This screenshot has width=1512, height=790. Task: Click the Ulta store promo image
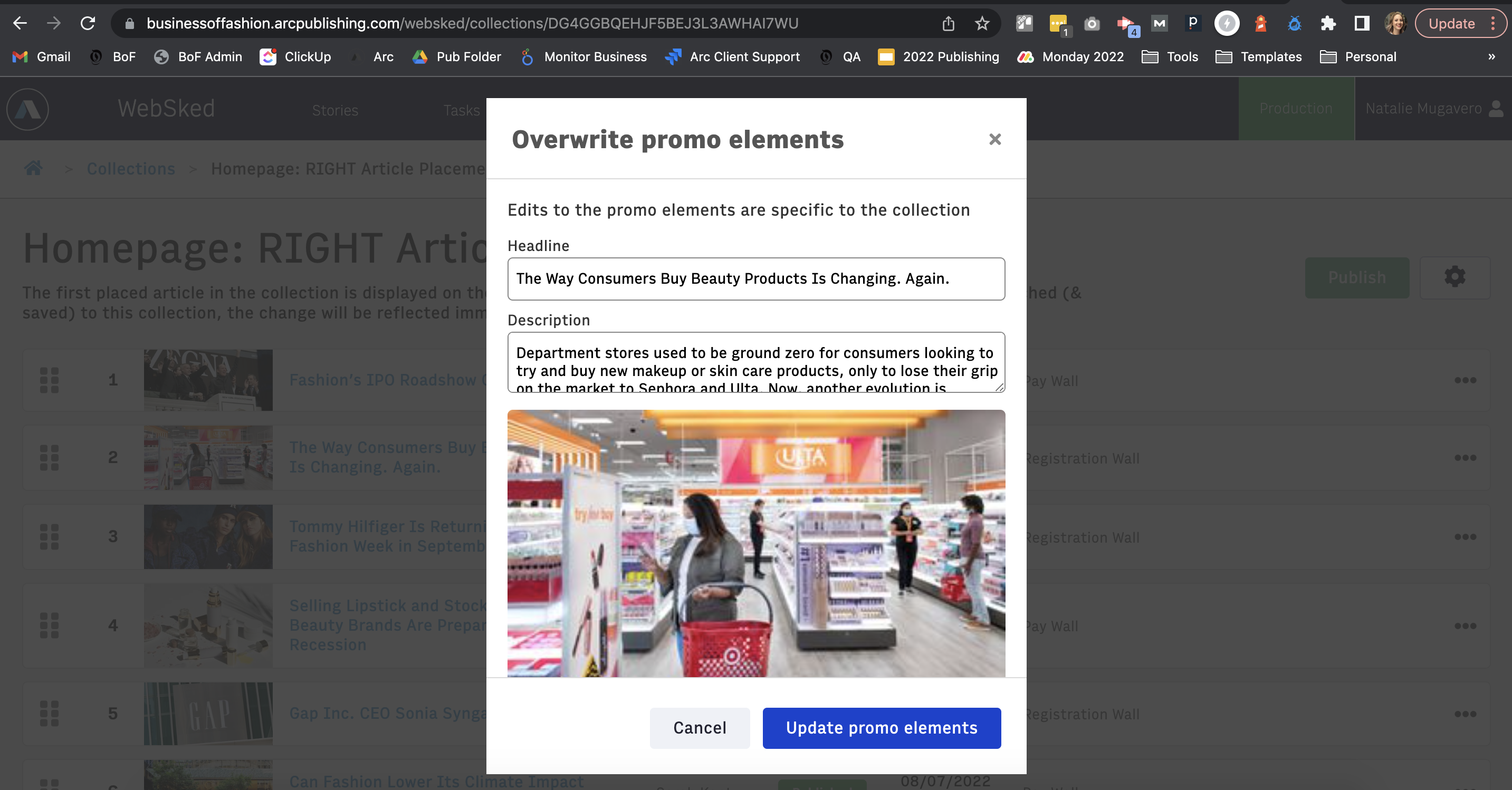click(756, 543)
